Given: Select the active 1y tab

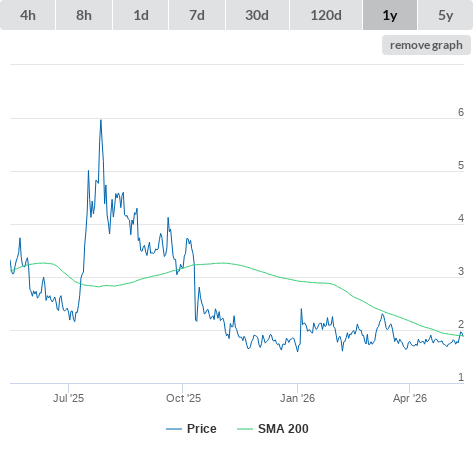Looking at the screenshot, I should (x=390, y=15).
